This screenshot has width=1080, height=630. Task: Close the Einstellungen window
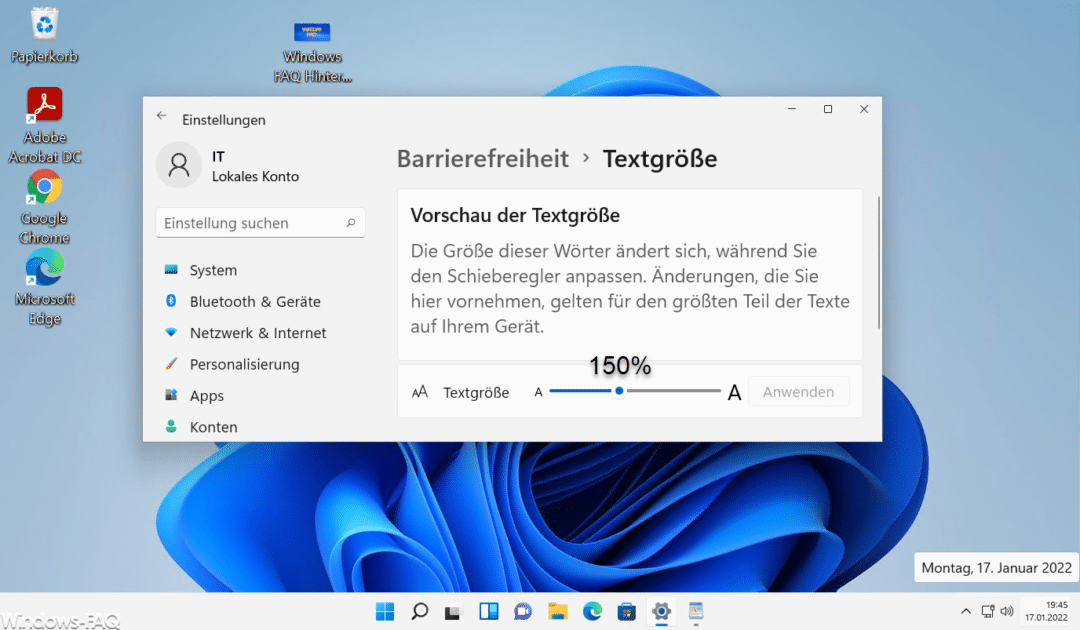tap(864, 109)
